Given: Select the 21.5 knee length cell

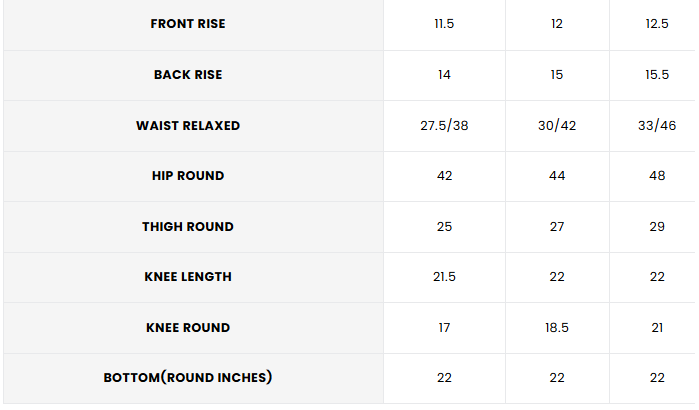Looking at the screenshot, I should pos(444,277).
